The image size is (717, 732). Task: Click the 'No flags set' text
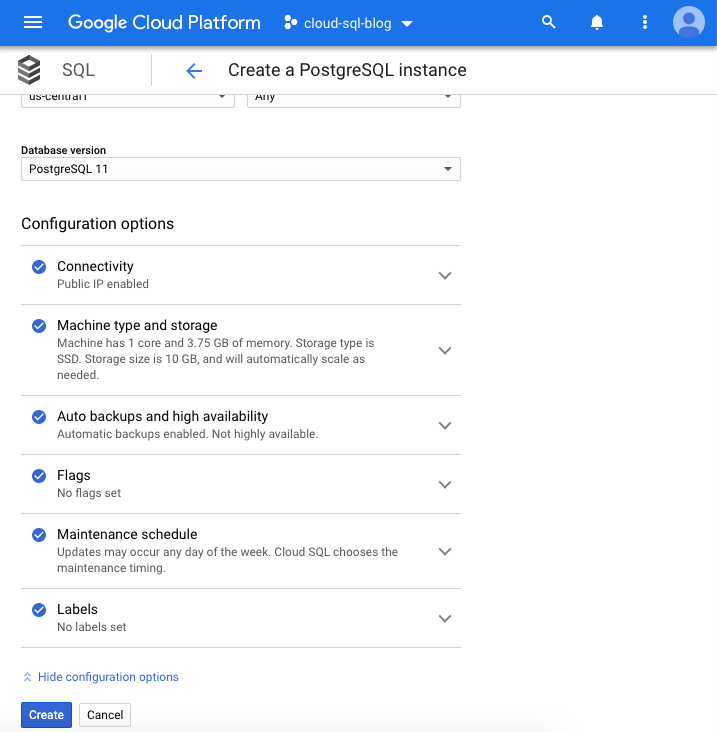pyautogui.click(x=89, y=493)
